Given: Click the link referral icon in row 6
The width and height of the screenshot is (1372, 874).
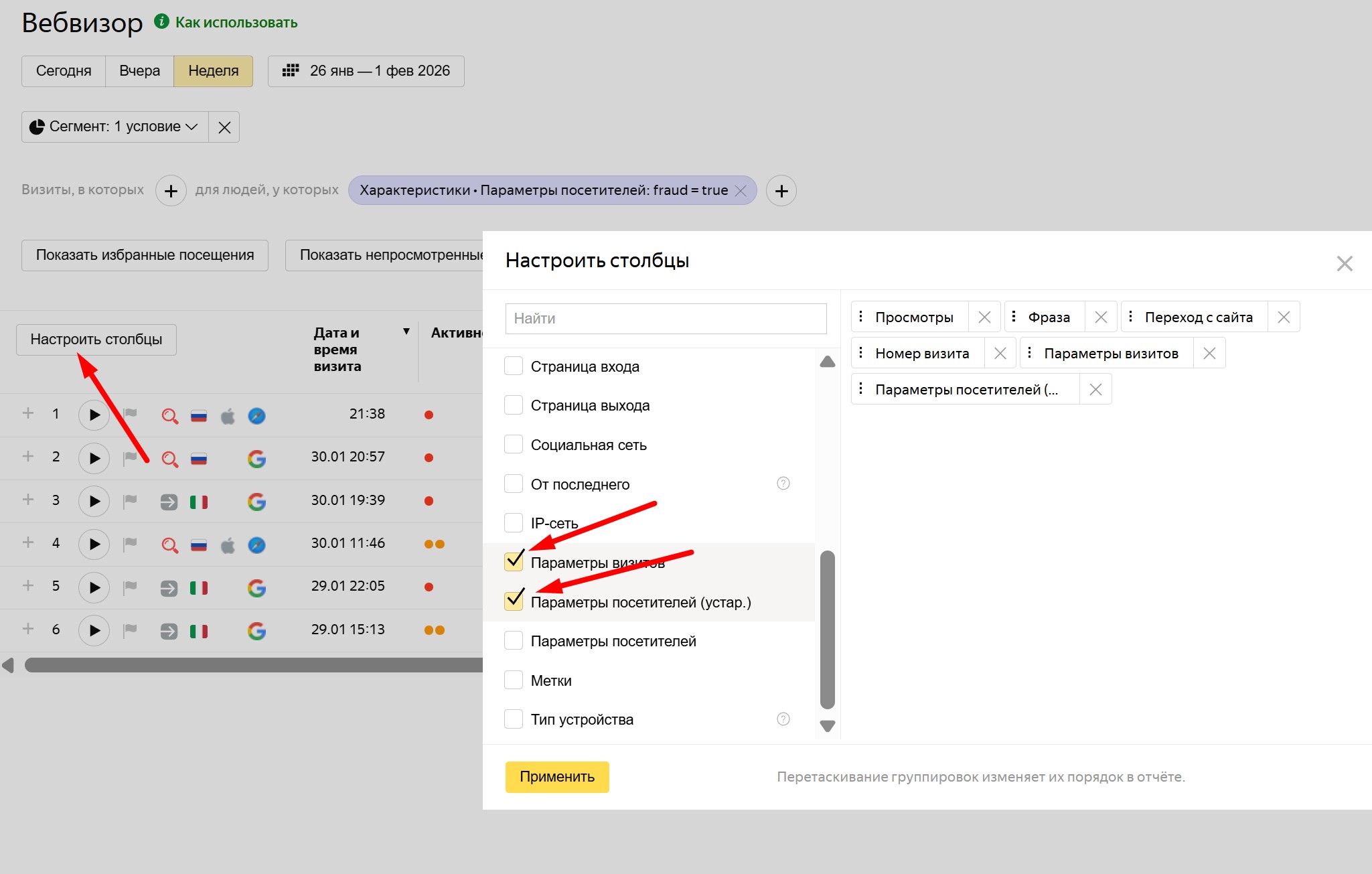Looking at the screenshot, I should [169, 631].
